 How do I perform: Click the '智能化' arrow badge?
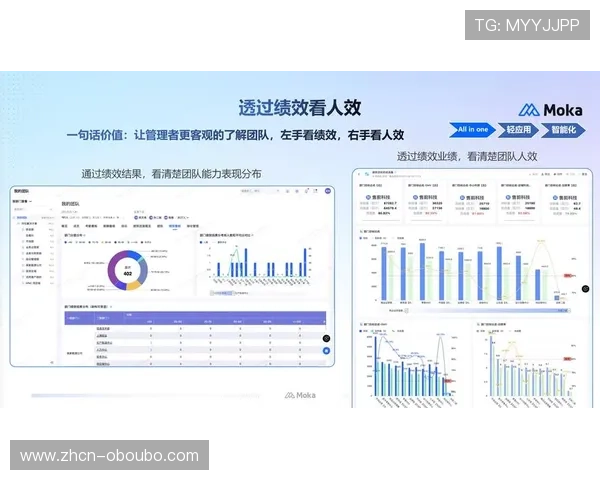tap(563, 130)
